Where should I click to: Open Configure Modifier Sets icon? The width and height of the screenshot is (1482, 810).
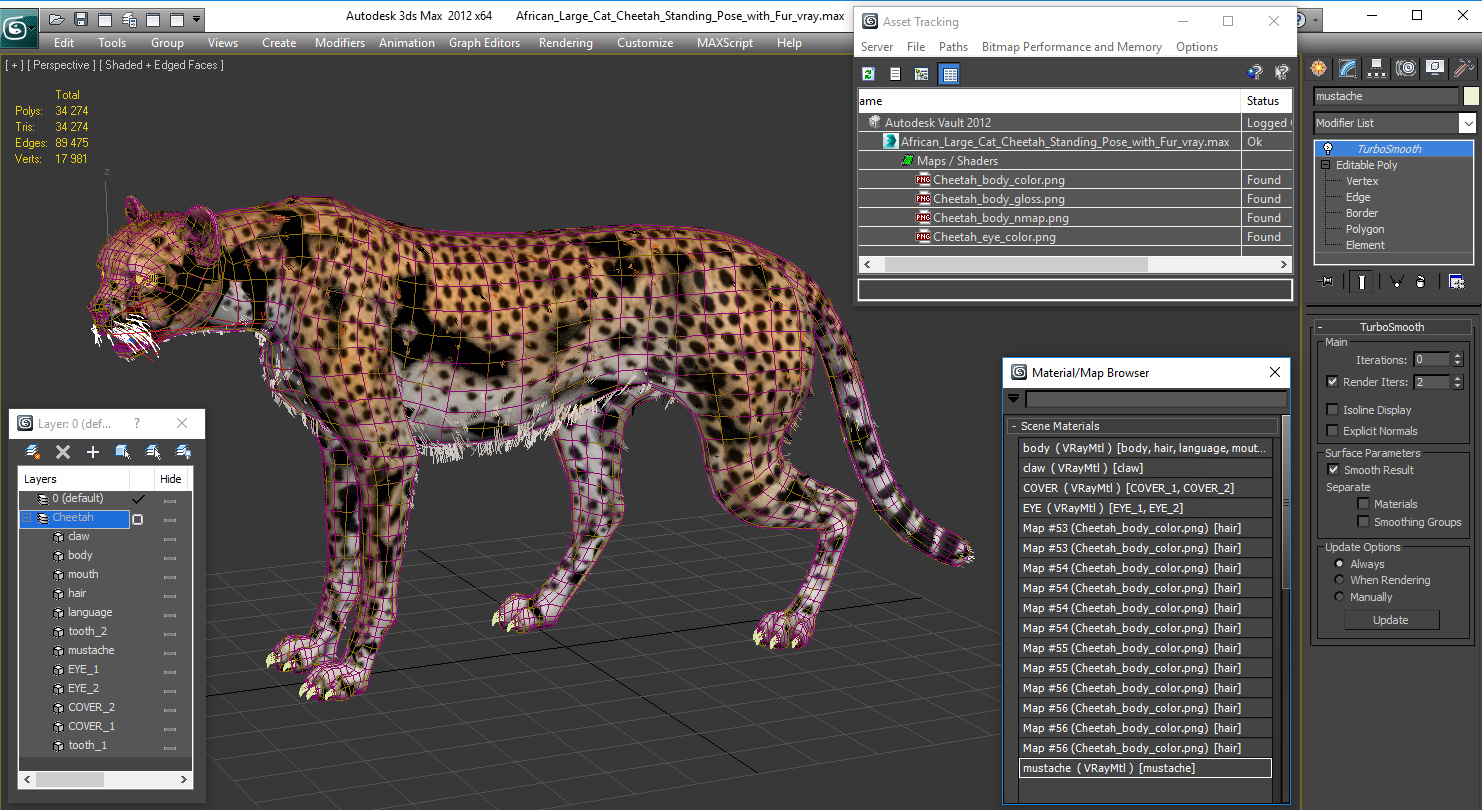coord(1456,281)
